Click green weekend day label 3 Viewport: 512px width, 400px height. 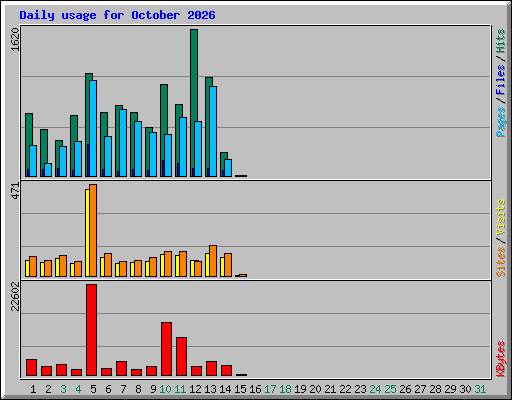[x=63, y=389]
